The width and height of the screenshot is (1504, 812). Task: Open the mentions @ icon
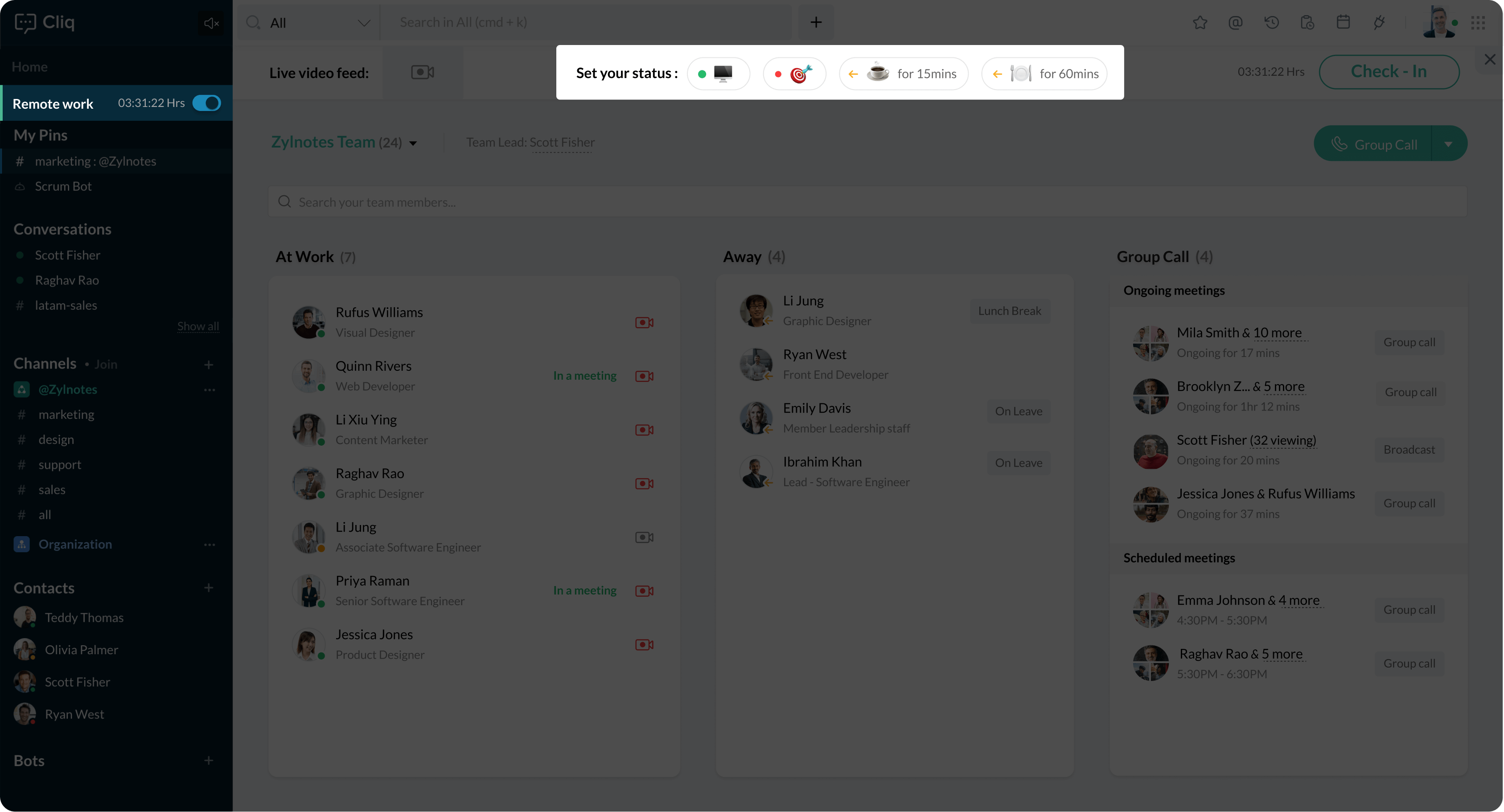(x=1236, y=23)
